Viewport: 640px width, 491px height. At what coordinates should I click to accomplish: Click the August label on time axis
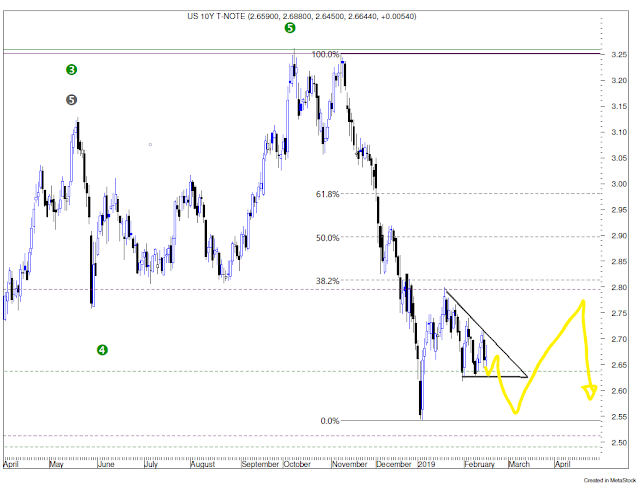[203, 464]
